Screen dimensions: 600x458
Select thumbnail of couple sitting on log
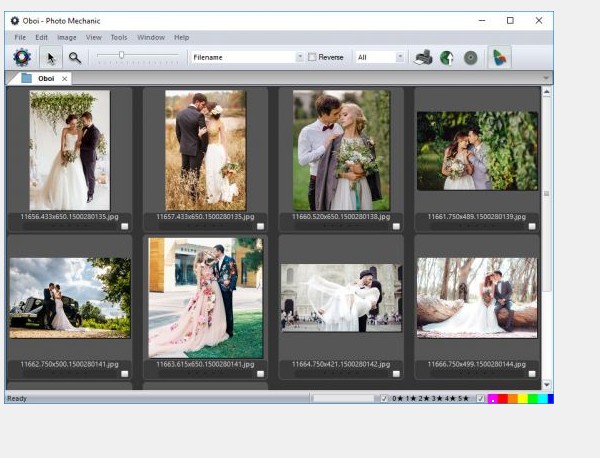point(477,298)
